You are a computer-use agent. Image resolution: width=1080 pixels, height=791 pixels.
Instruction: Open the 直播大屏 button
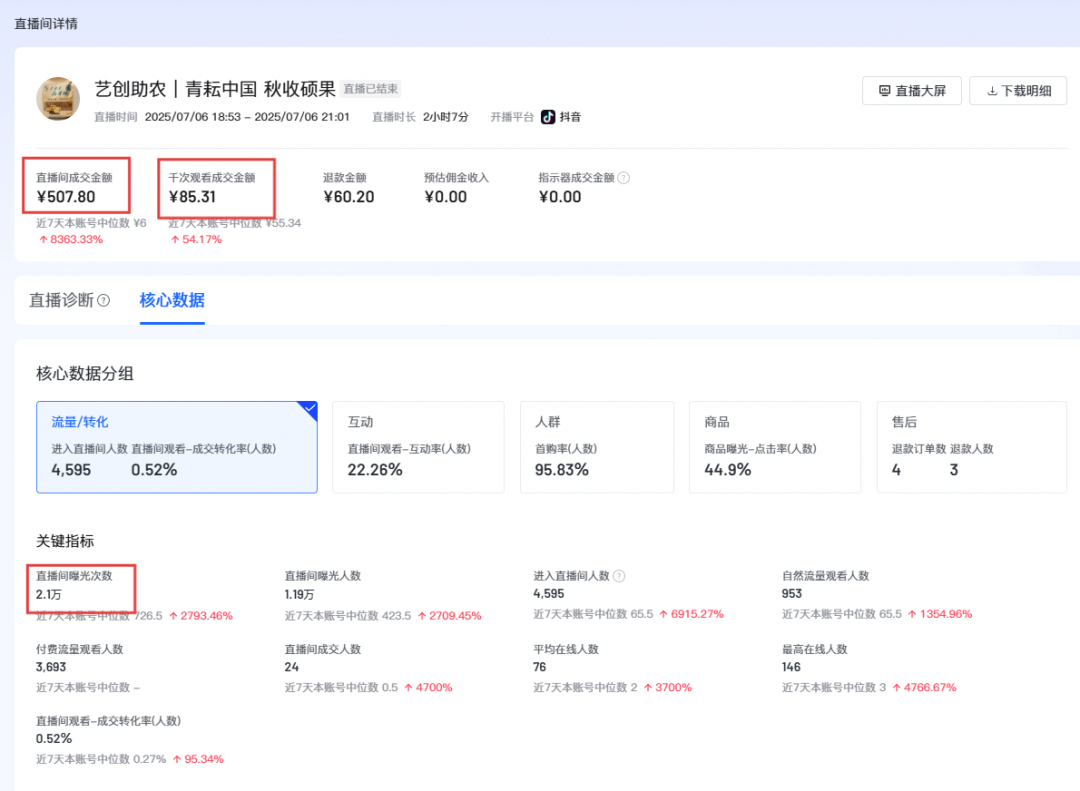pos(911,91)
